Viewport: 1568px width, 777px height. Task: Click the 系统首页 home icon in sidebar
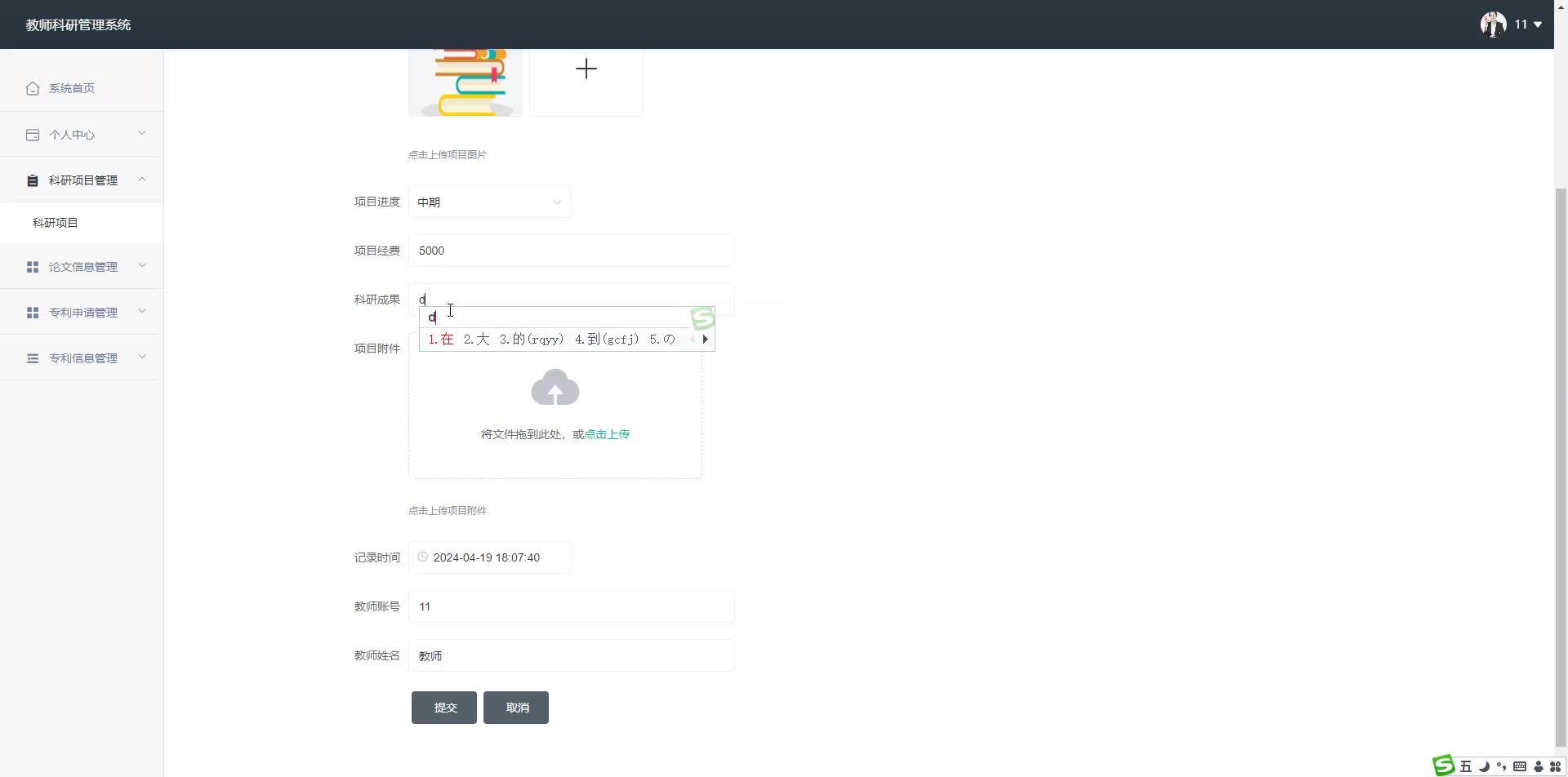tap(33, 88)
